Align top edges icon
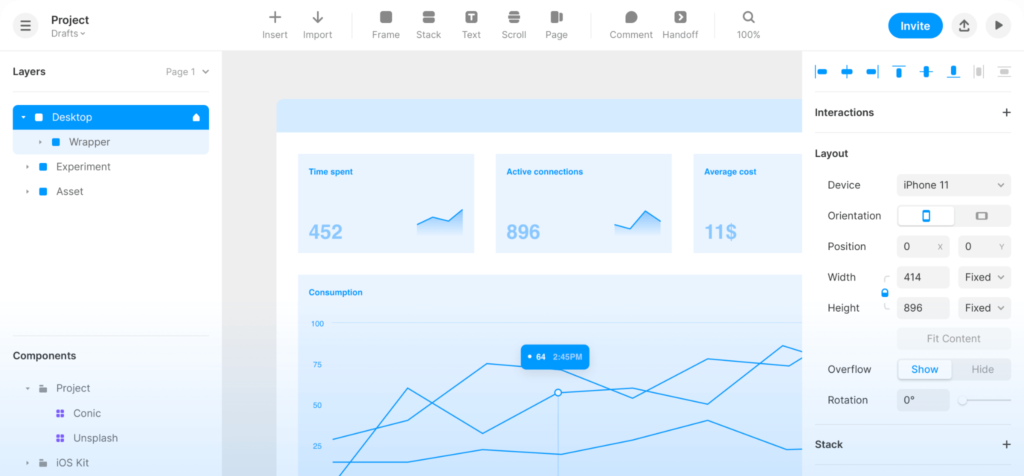Image resolution: width=1024 pixels, height=476 pixels. click(899, 72)
